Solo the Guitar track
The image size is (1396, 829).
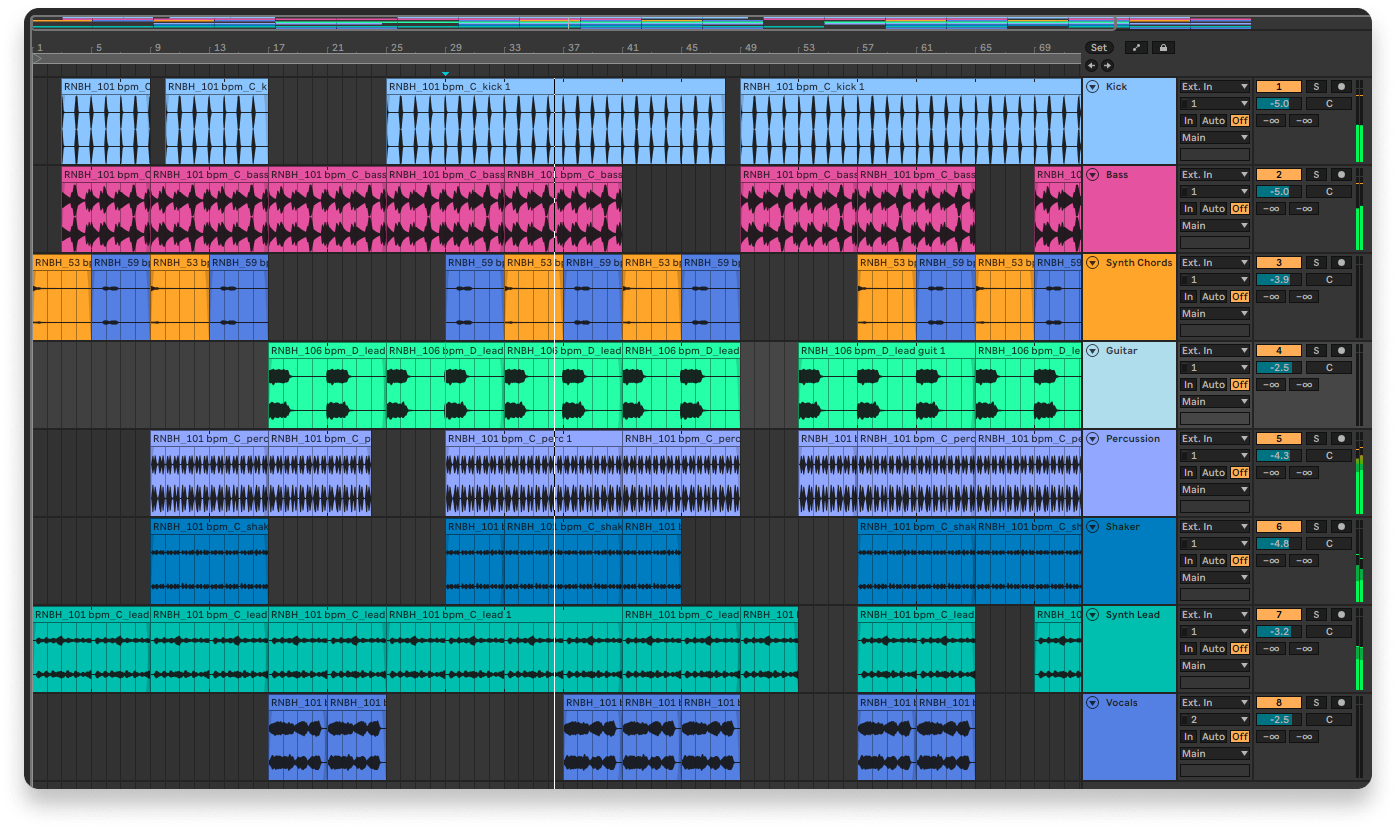[1316, 352]
